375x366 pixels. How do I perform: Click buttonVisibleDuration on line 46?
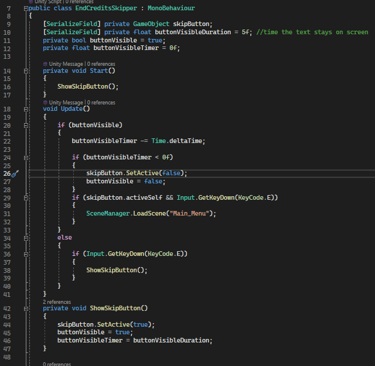coord(171,340)
